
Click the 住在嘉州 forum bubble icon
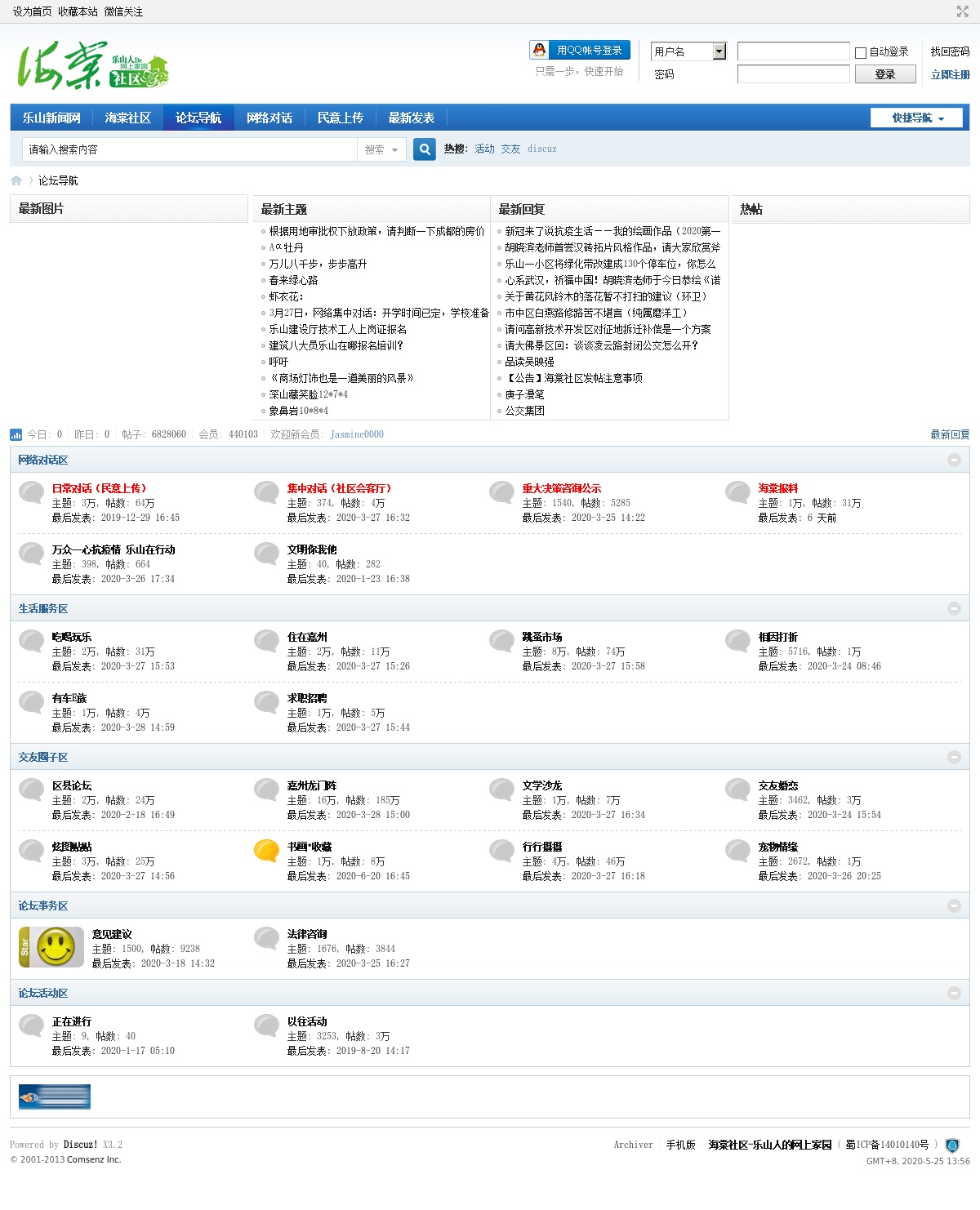tap(267, 641)
